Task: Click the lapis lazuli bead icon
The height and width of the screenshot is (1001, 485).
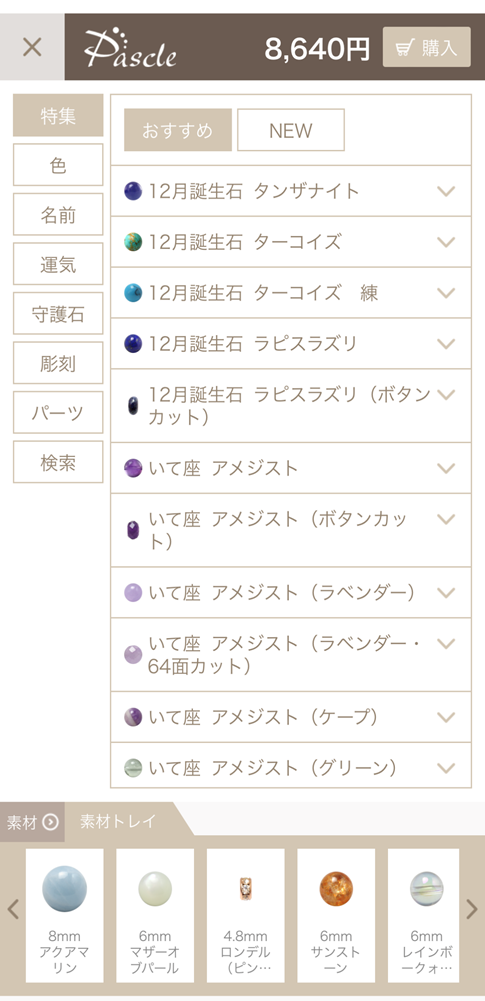Action: [x=133, y=343]
